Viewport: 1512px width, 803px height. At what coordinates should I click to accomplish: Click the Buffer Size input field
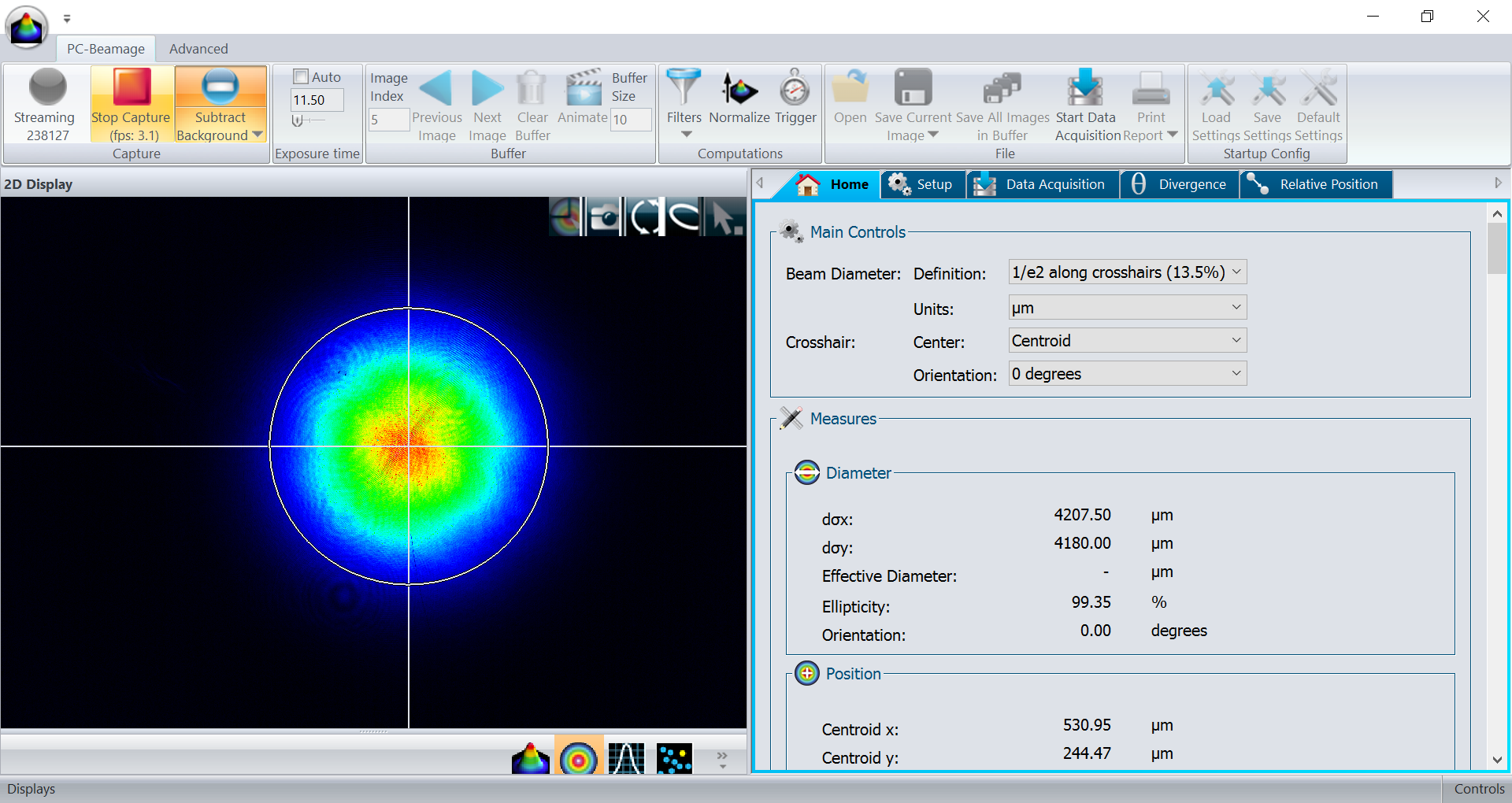(631, 120)
